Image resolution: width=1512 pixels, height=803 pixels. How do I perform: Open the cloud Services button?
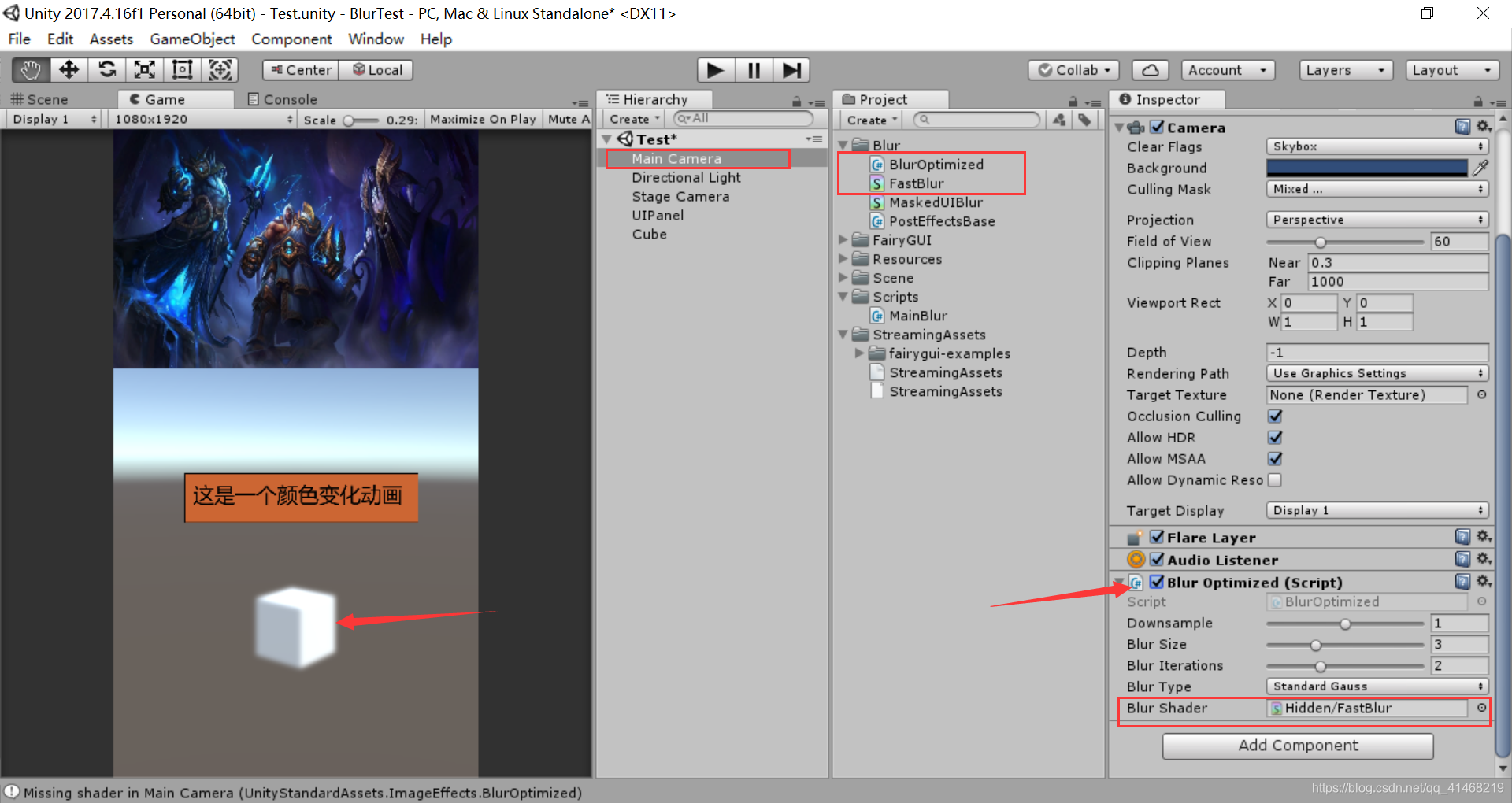coord(1150,70)
